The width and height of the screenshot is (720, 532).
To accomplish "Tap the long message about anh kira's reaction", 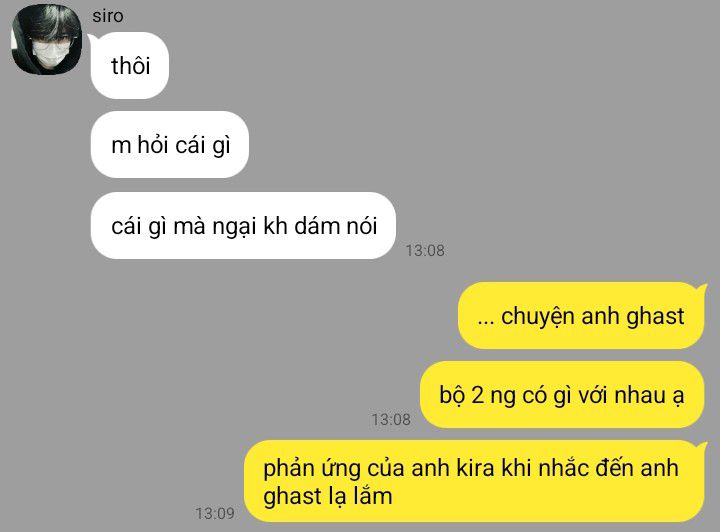I will click(474, 481).
